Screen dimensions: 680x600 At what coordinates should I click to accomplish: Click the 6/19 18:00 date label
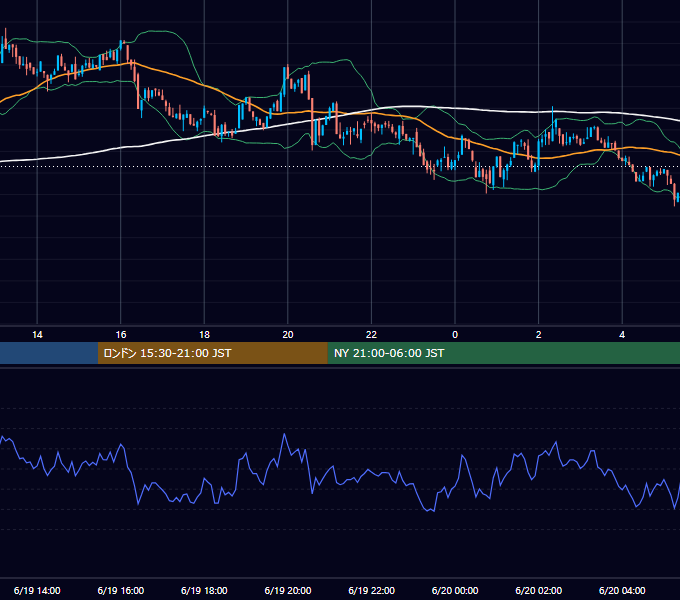pos(204,590)
